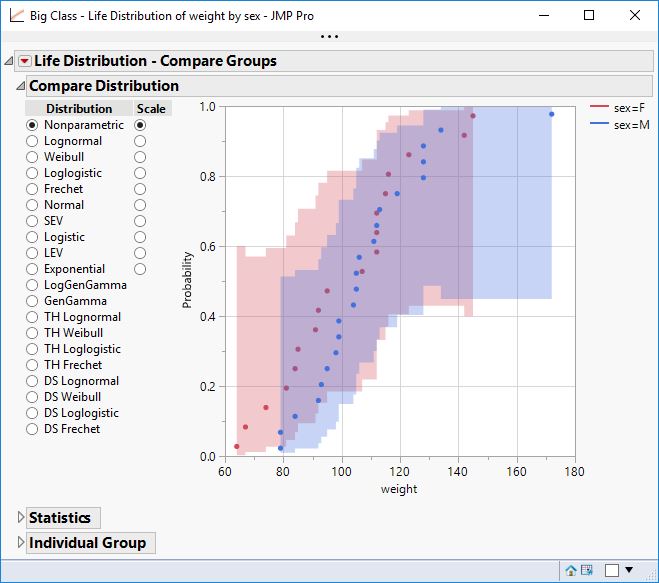
Task: Click the sex=M legend label
Action: pos(632,125)
